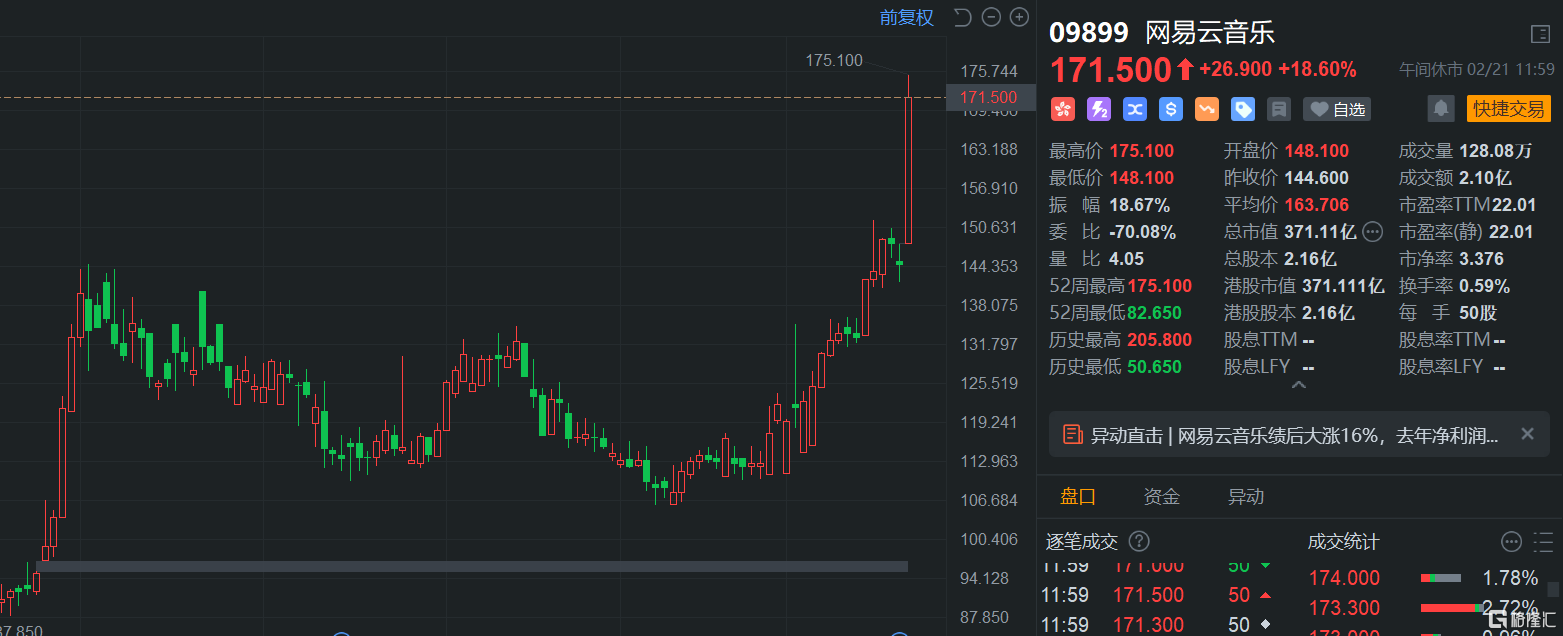Select the 11:59 trade at 171.500
The height and width of the screenshot is (636, 1563).
click(x=1160, y=595)
